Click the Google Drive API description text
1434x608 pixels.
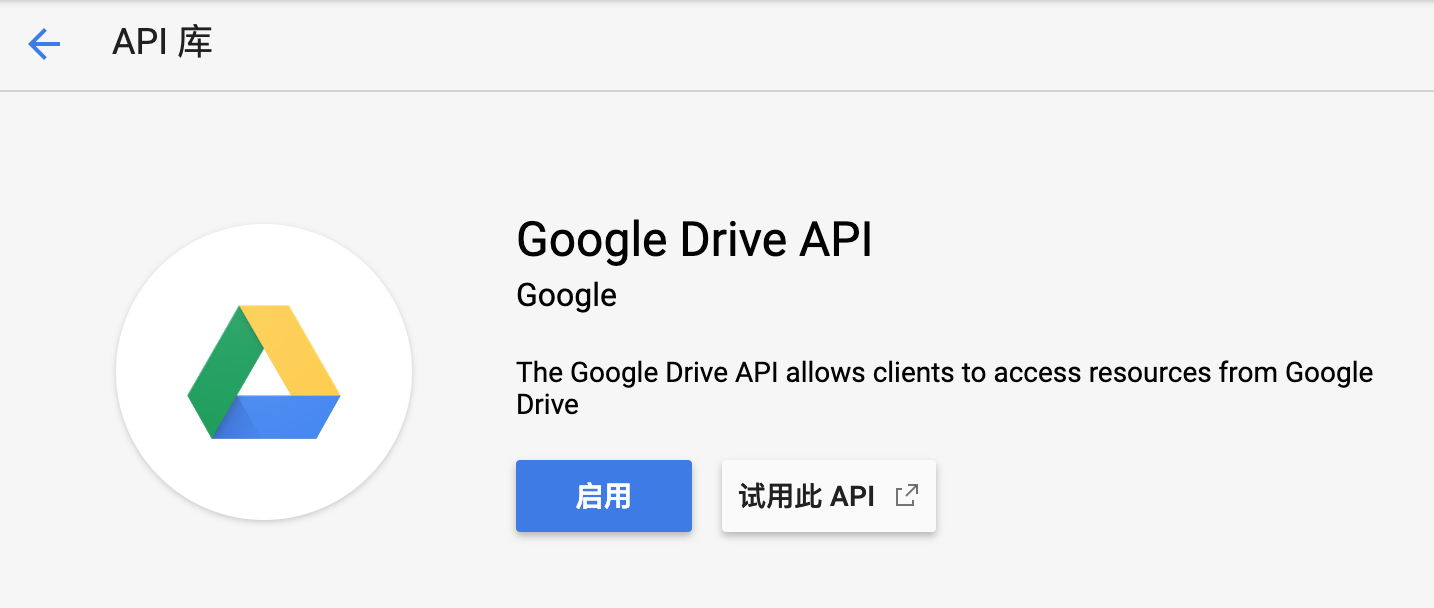pos(944,388)
